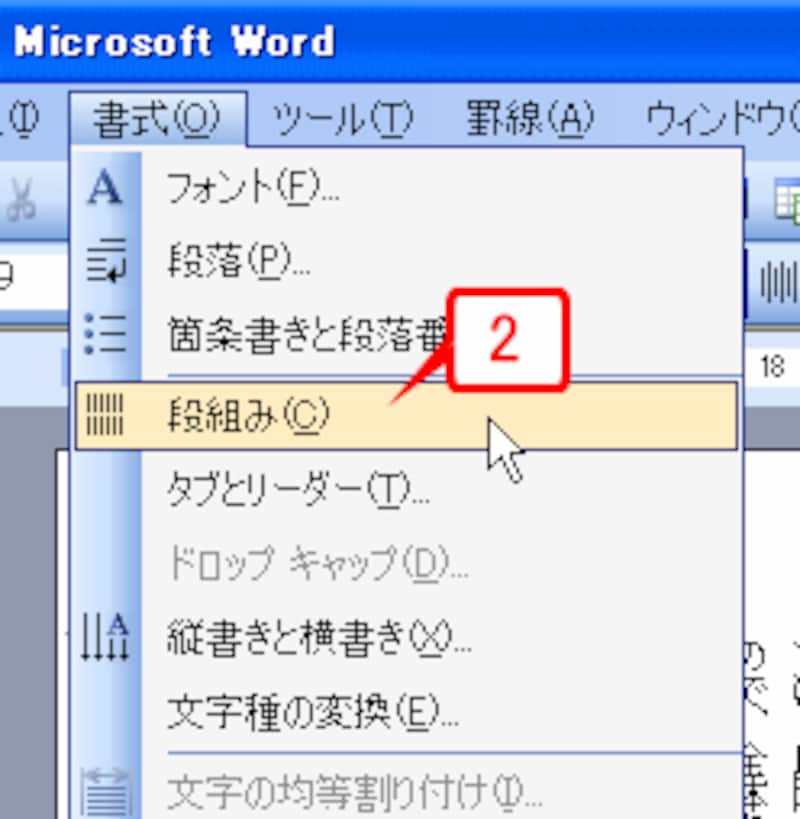The image size is (800, 819).
Task: Click the character width distribution icon
Action: pos(112,790)
